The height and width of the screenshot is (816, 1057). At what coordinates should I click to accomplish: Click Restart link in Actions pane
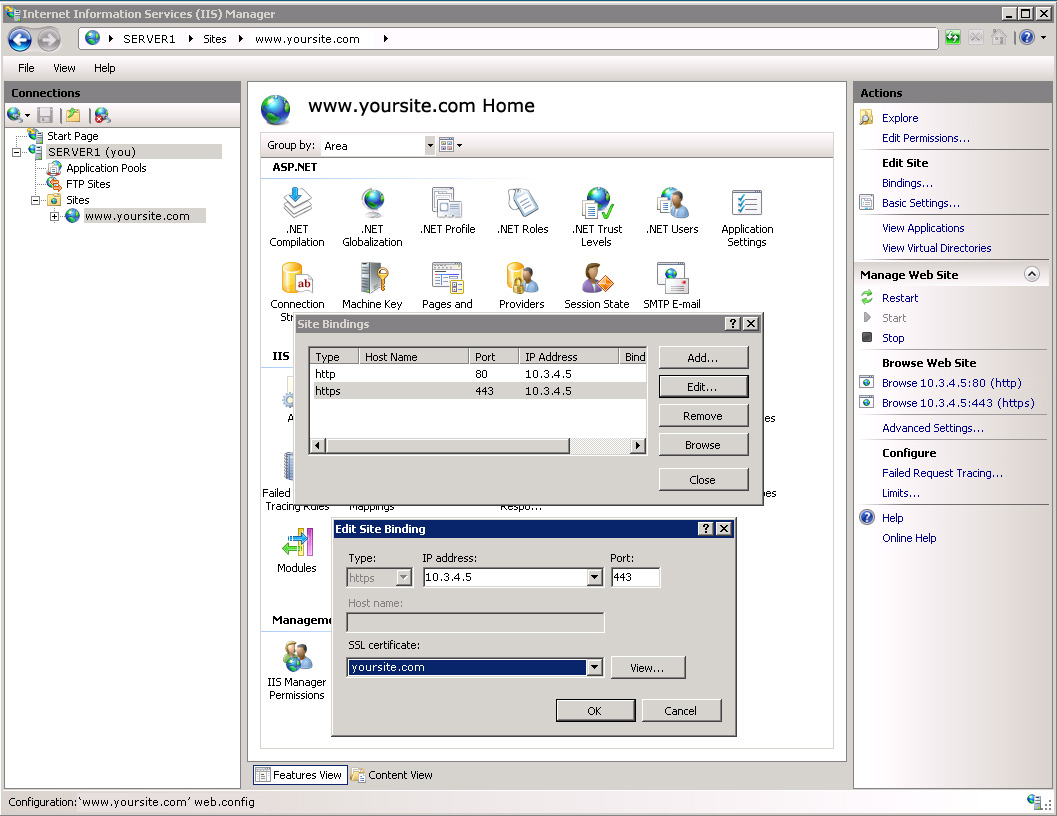pos(900,298)
